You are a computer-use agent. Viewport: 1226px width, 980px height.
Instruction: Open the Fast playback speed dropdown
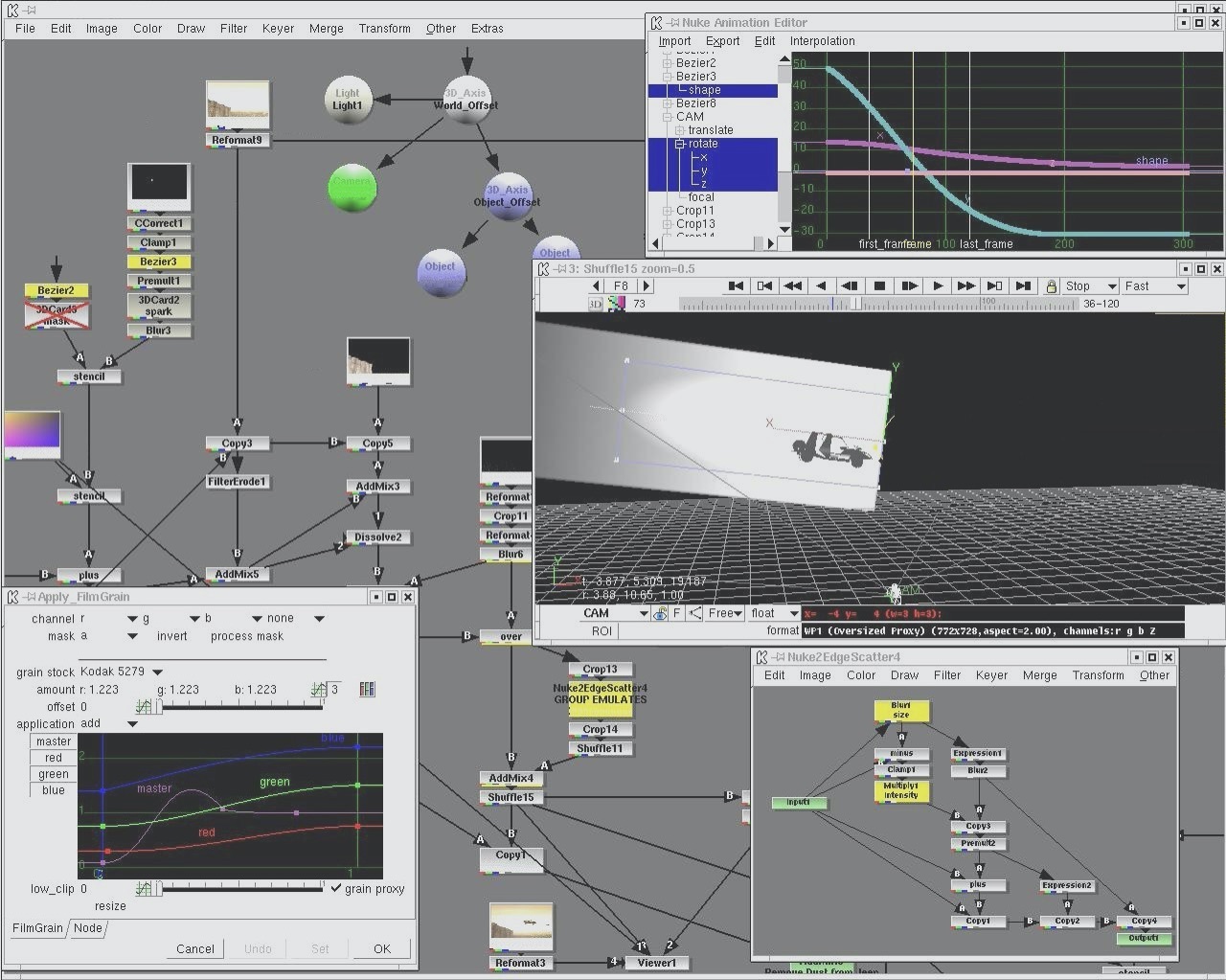point(1154,286)
